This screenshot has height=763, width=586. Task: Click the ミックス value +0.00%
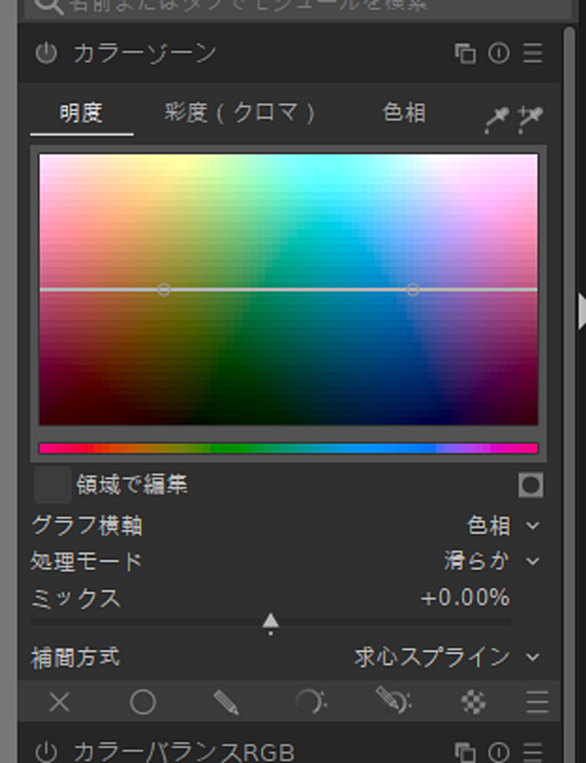pos(465,598)
